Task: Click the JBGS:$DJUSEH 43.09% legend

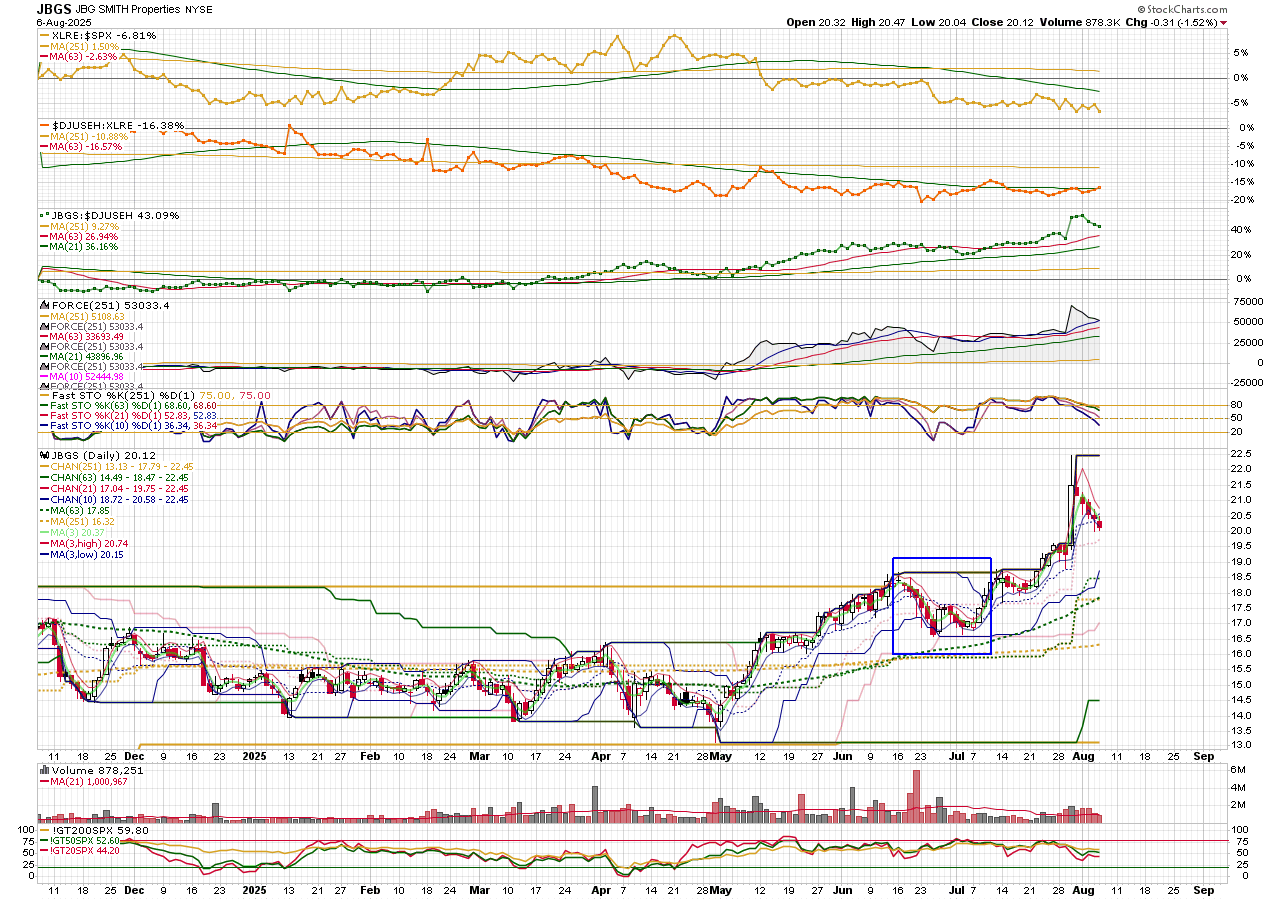Action: [115, 215]
